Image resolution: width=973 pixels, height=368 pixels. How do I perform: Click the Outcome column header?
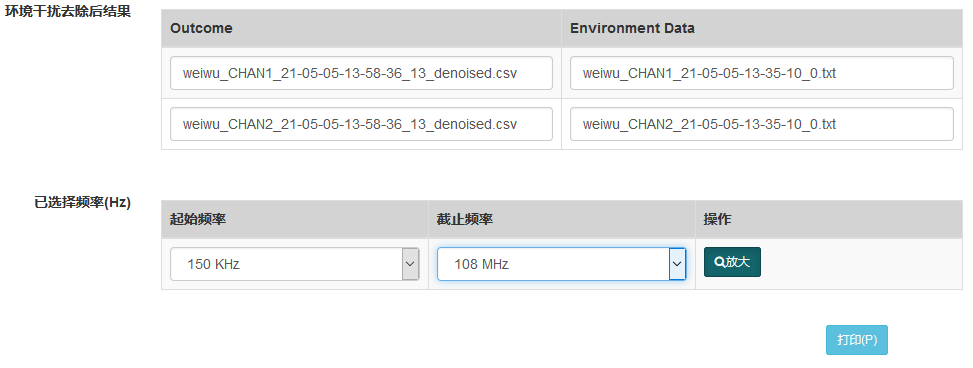click(x=202, y=28)
